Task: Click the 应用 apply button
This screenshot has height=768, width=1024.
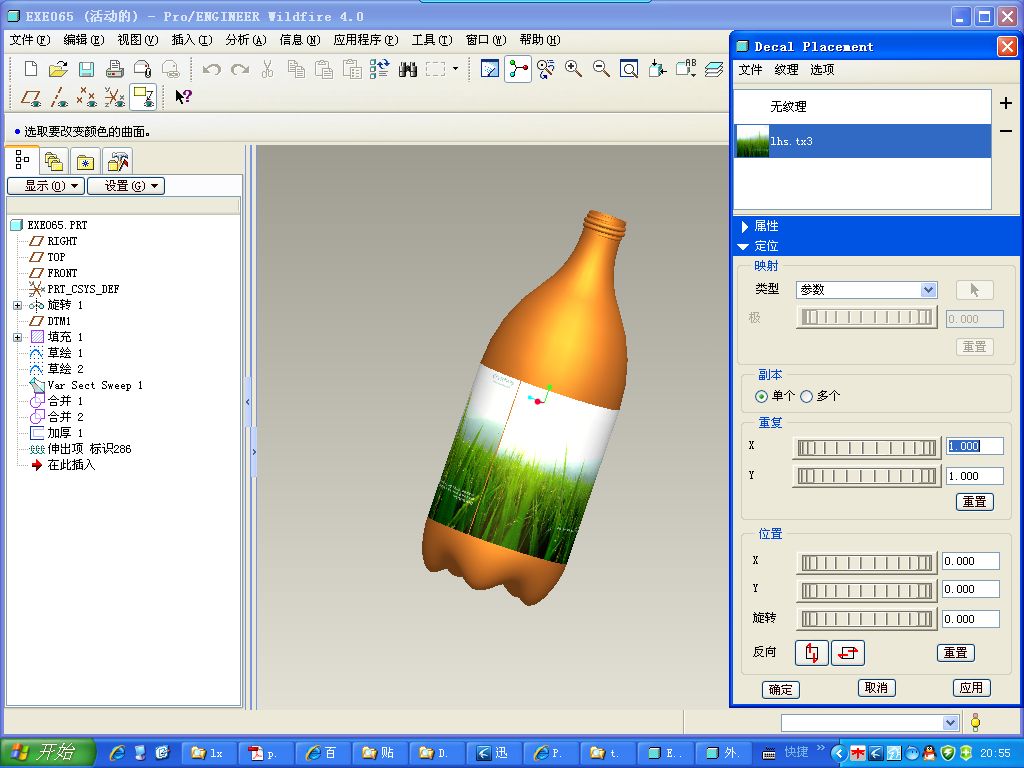Action: click(971, 688)
